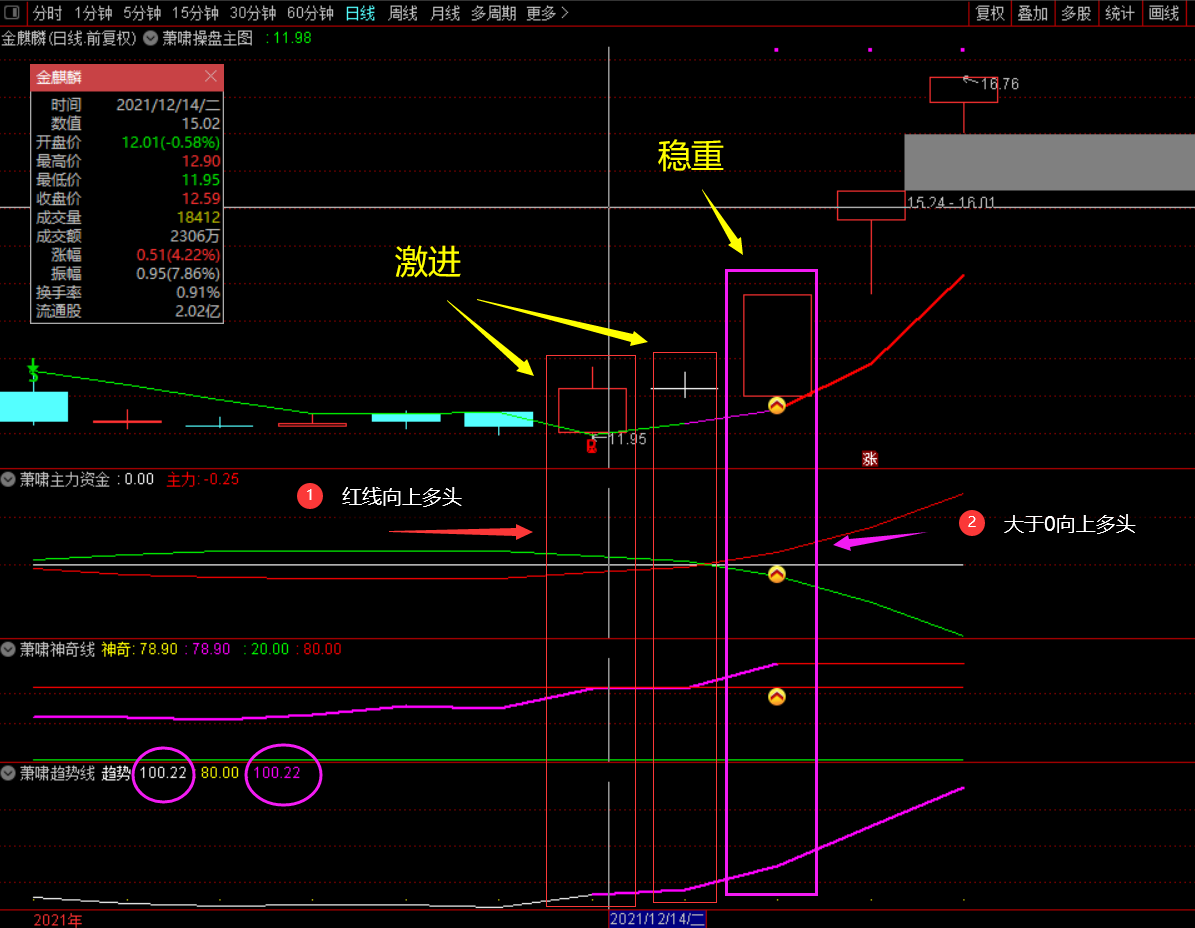1195x928 pixels.
Task: Expand the 萧啸神奇线 indicator menu
Action: [x=8, y=649]
